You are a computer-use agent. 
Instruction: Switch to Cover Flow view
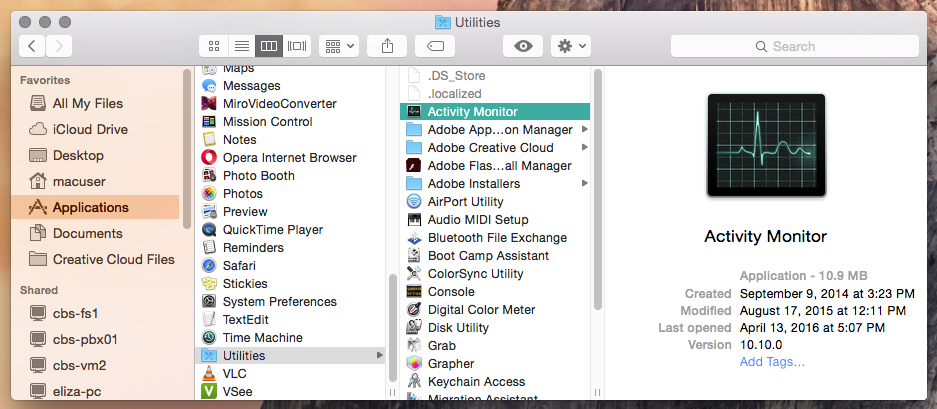[x=297, y=46]
